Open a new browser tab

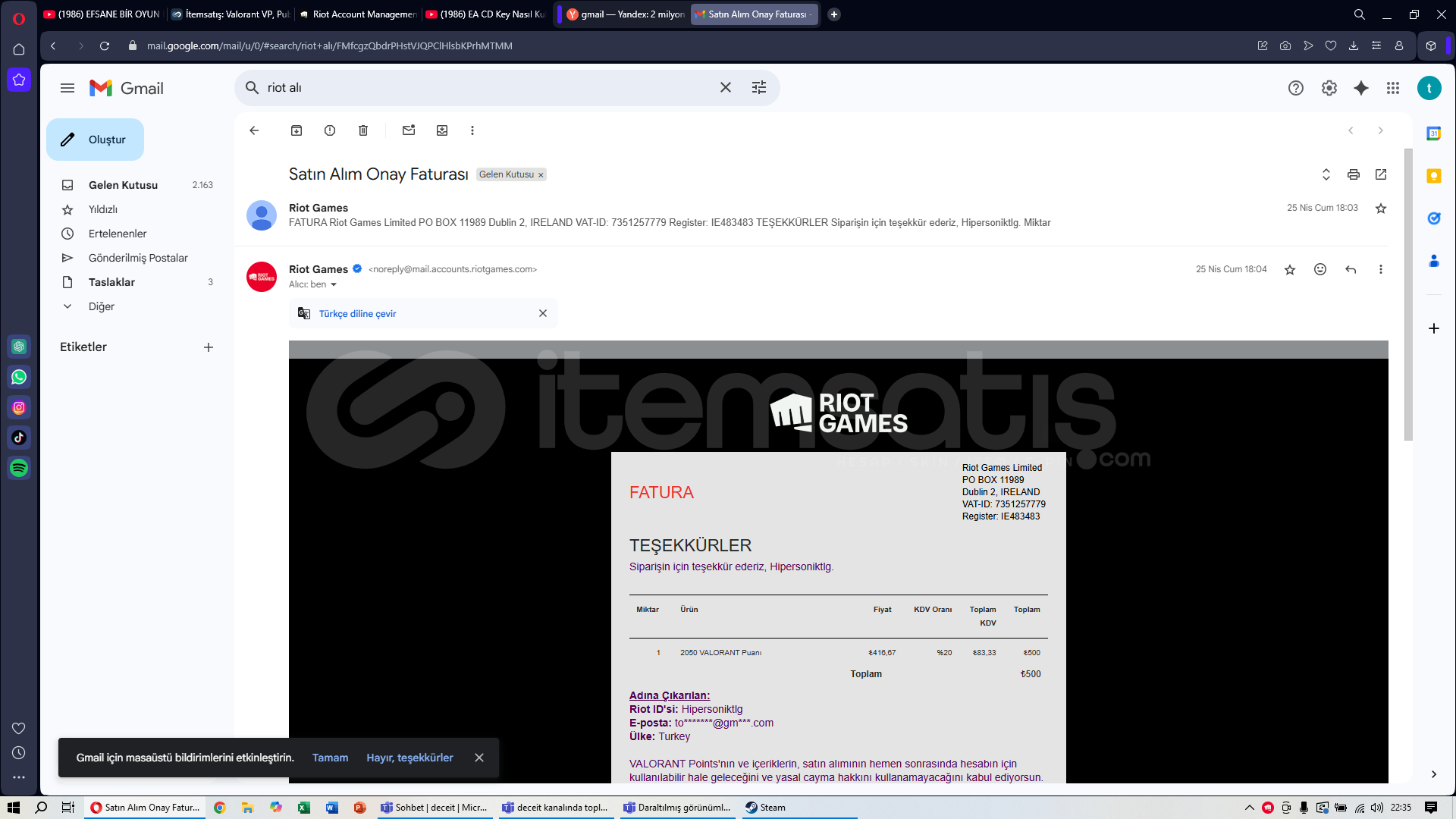[x=834, y=14]
